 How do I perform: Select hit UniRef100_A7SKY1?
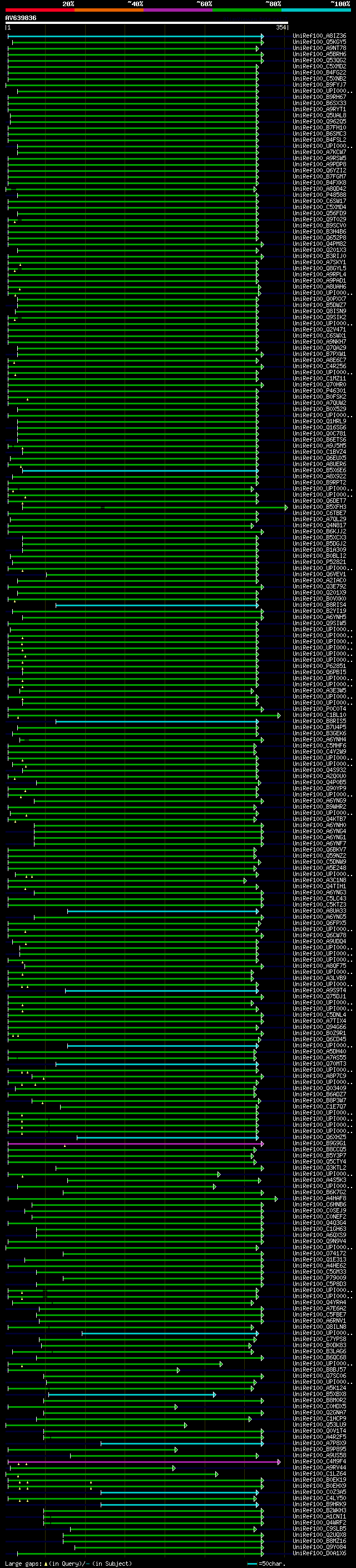[319, 263]
